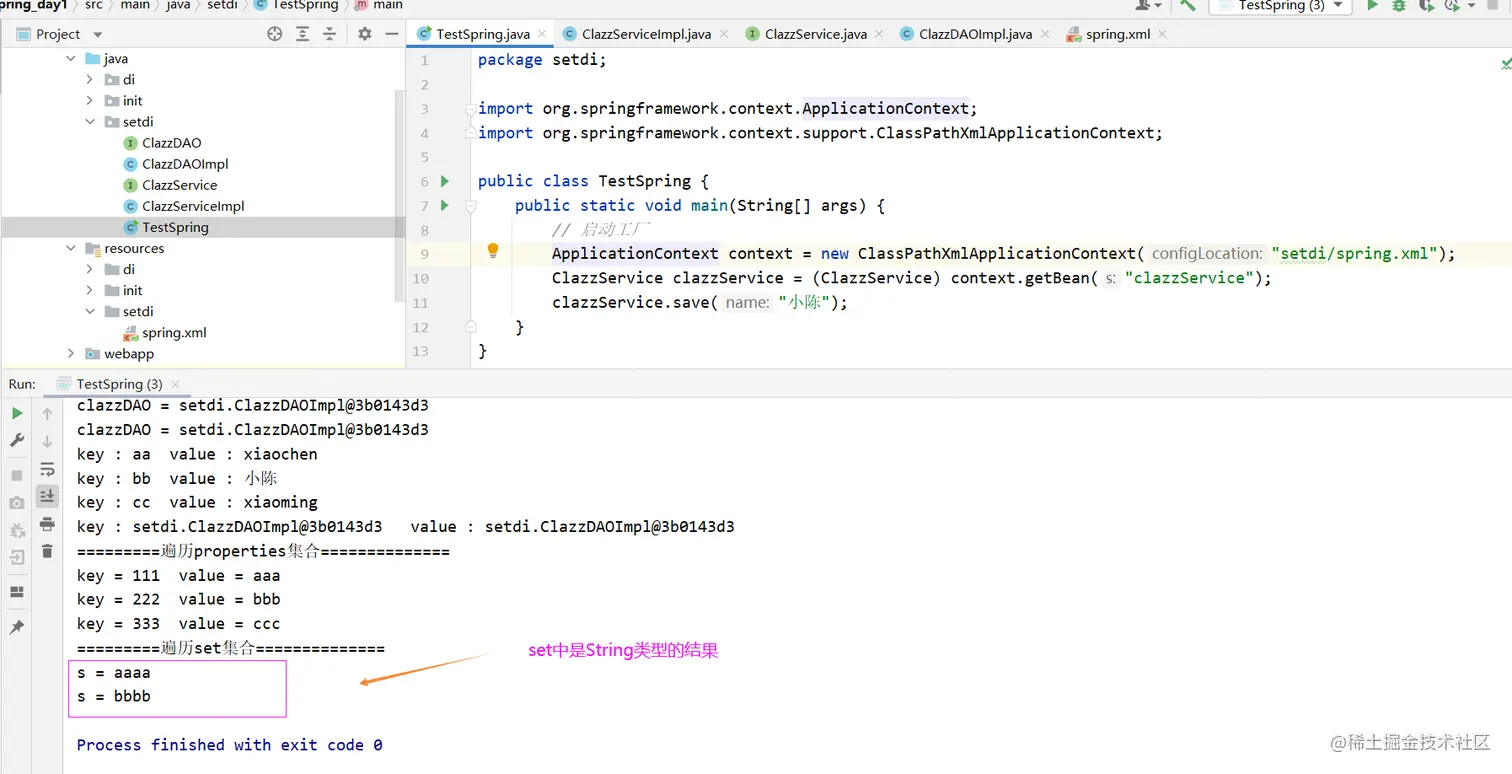This screenshot has height=774, width=1512.
Task: Start Debug with the bug icon
Action: (1399, 5)
